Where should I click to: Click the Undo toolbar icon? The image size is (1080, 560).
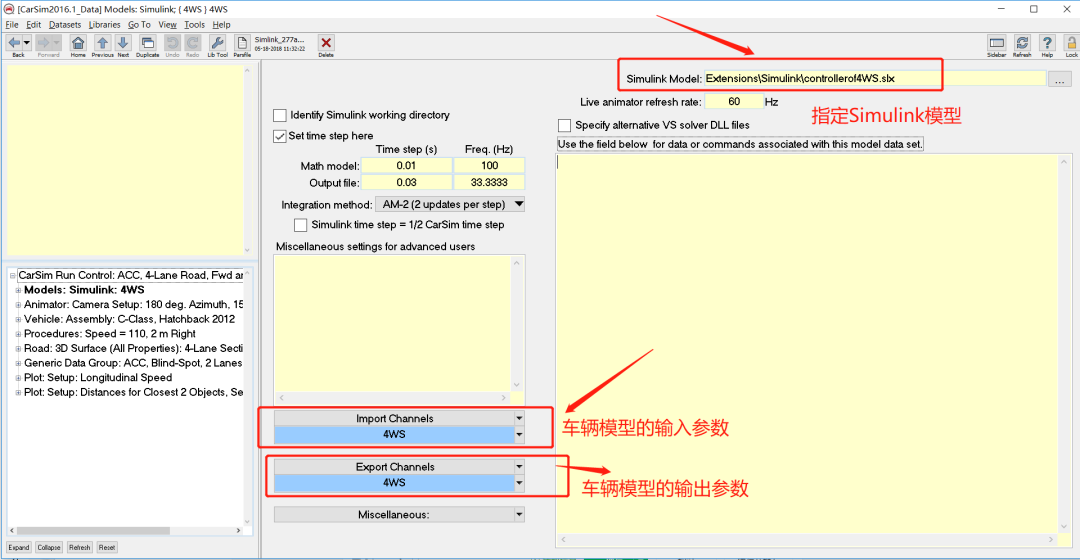click(x=172, y=43)
